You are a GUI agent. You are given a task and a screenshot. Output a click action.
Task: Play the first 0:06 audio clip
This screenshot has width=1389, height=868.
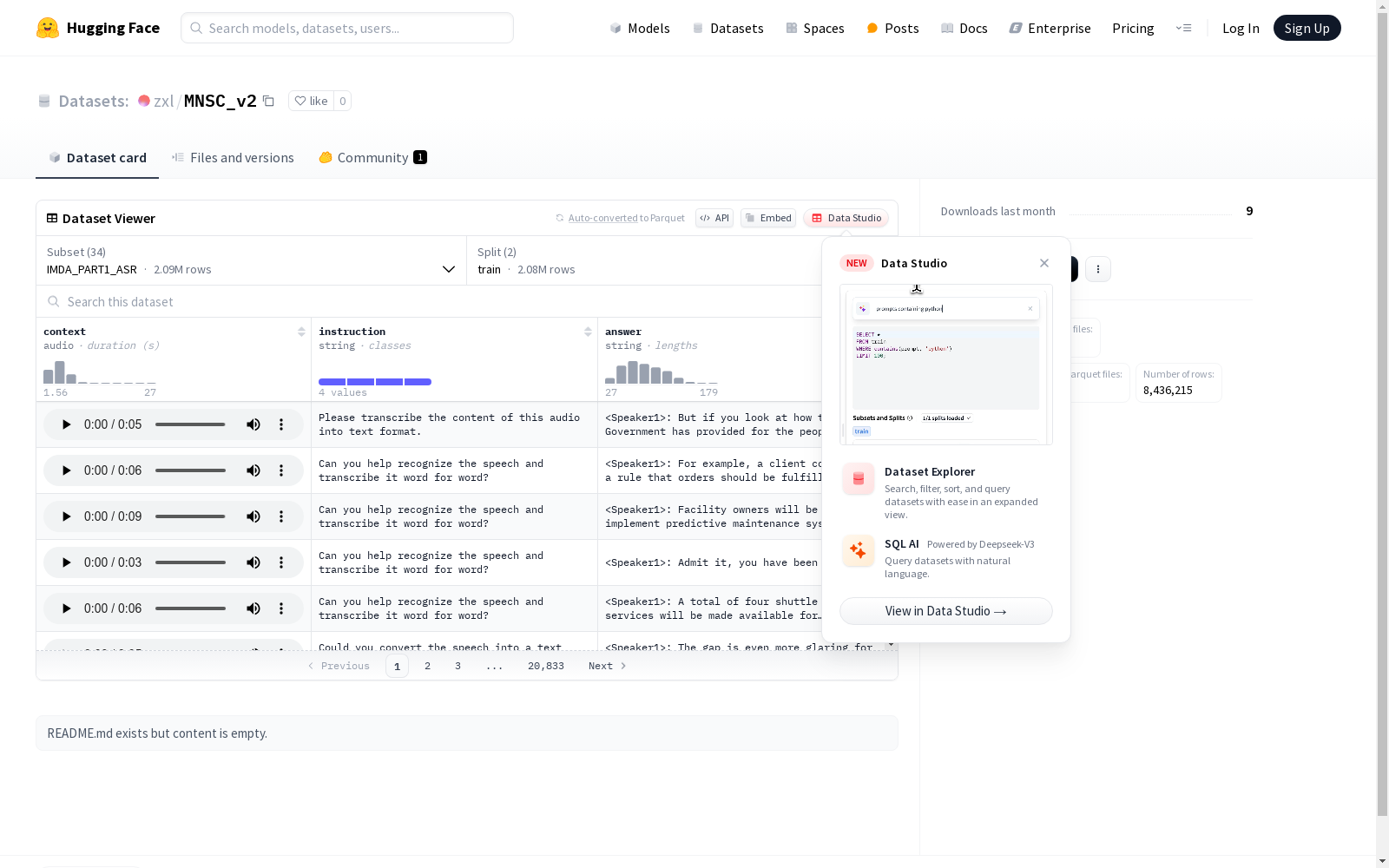pos(66,470)
